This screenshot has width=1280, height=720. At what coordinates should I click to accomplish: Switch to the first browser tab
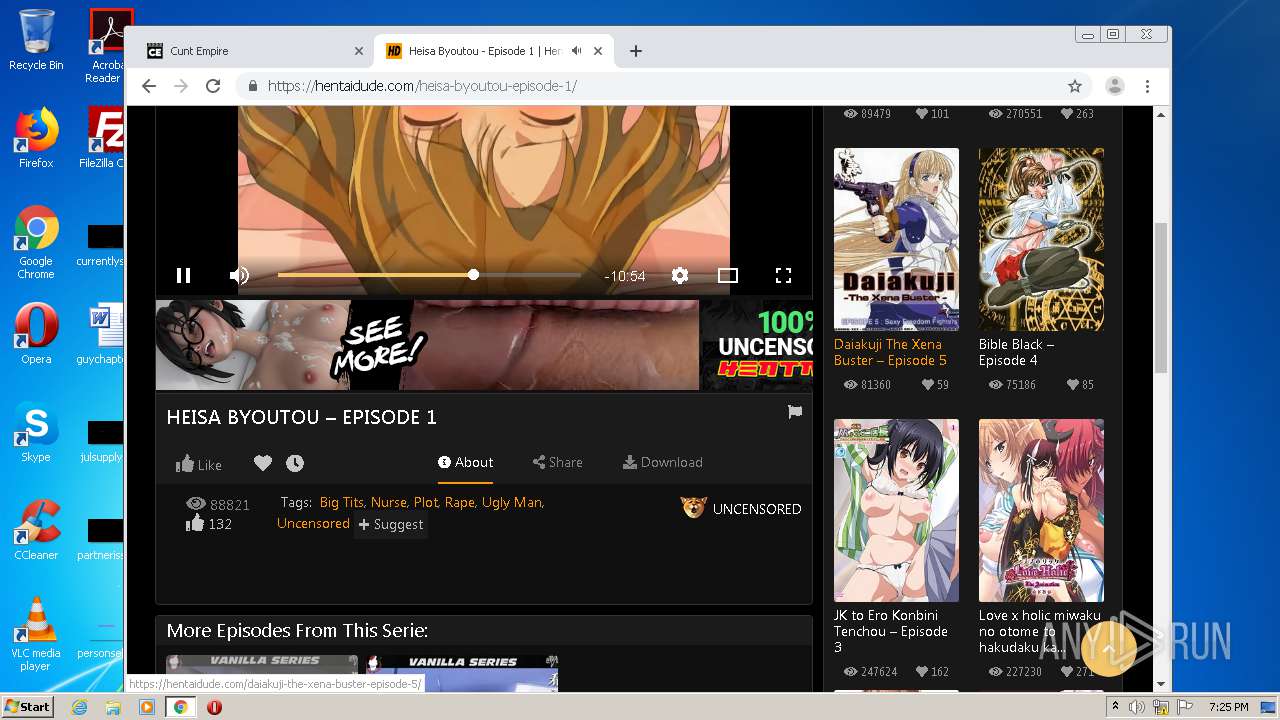[x=254, y=51]
